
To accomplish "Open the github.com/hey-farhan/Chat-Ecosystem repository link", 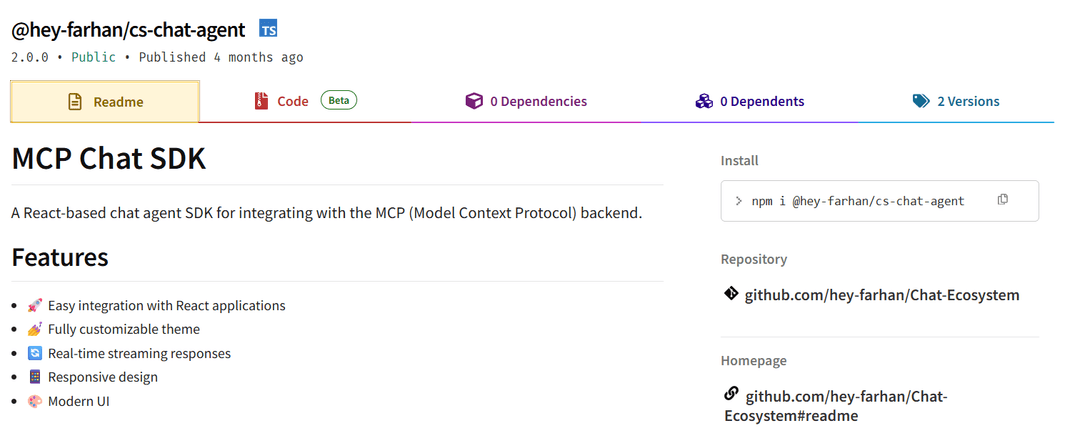I will [x=882, y=295].
